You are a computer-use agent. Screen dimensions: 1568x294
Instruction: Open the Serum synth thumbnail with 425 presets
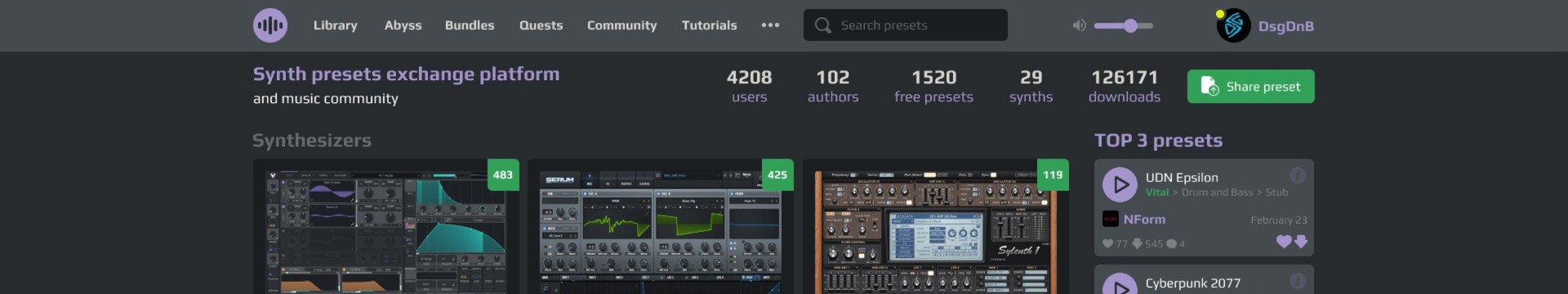(x=661, y=227)
